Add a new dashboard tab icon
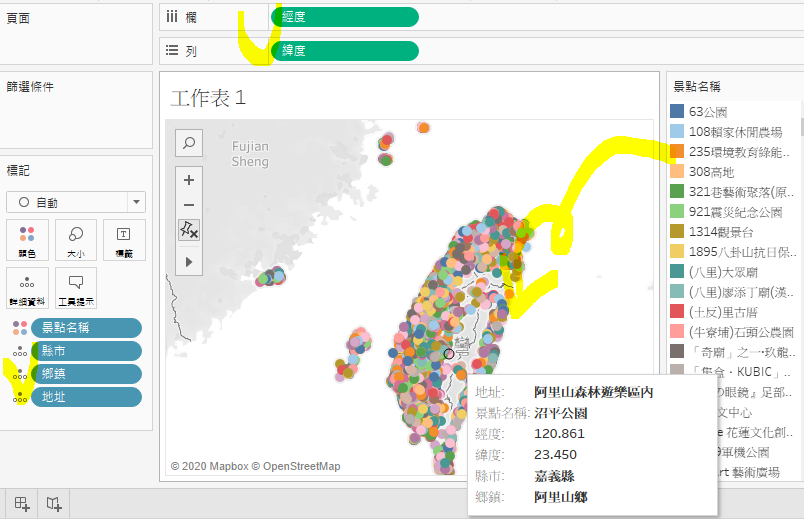This screenshot has width=804, height=519. point(54,504)
